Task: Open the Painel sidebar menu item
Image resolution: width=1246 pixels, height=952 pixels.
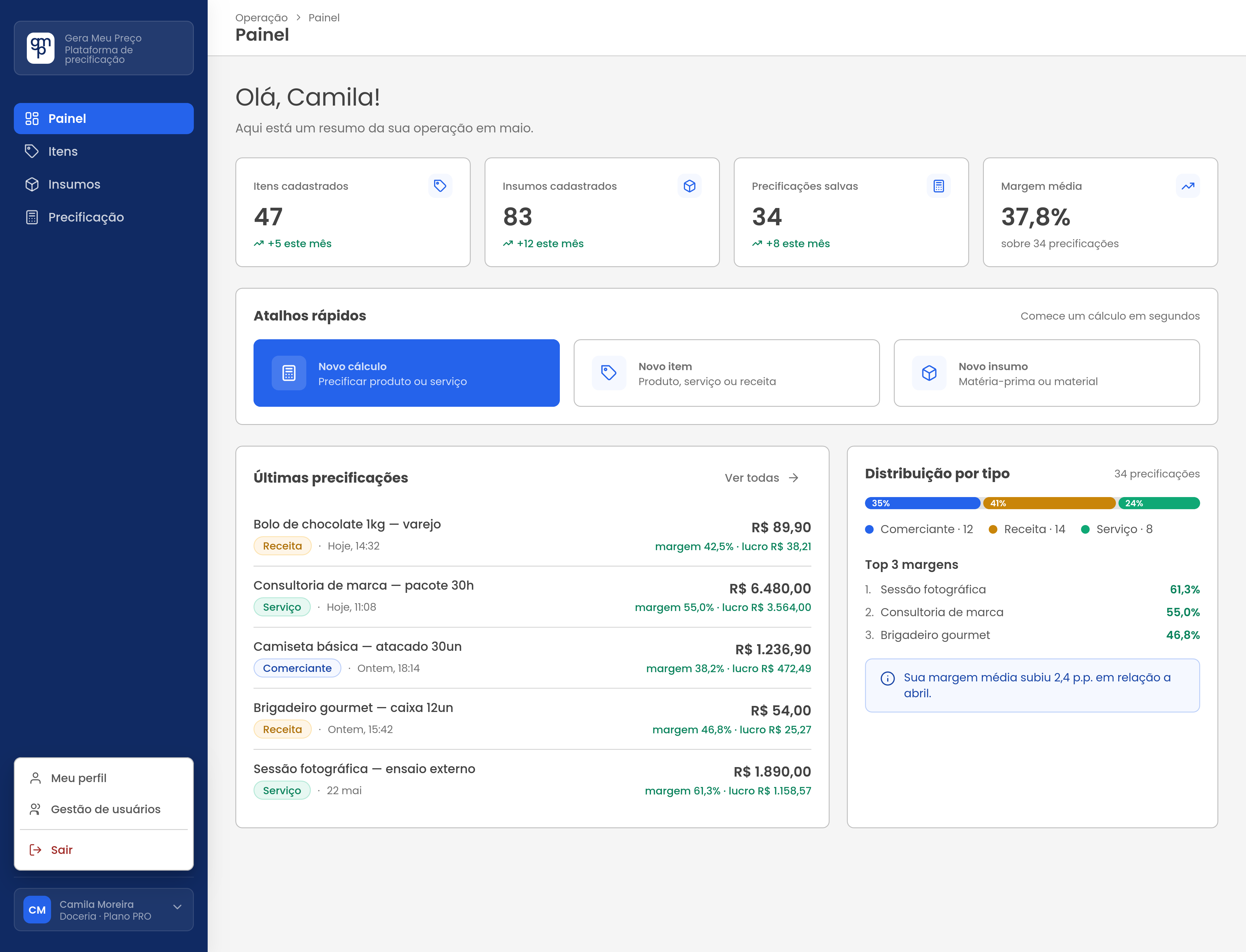Action: tap(104, 119)
